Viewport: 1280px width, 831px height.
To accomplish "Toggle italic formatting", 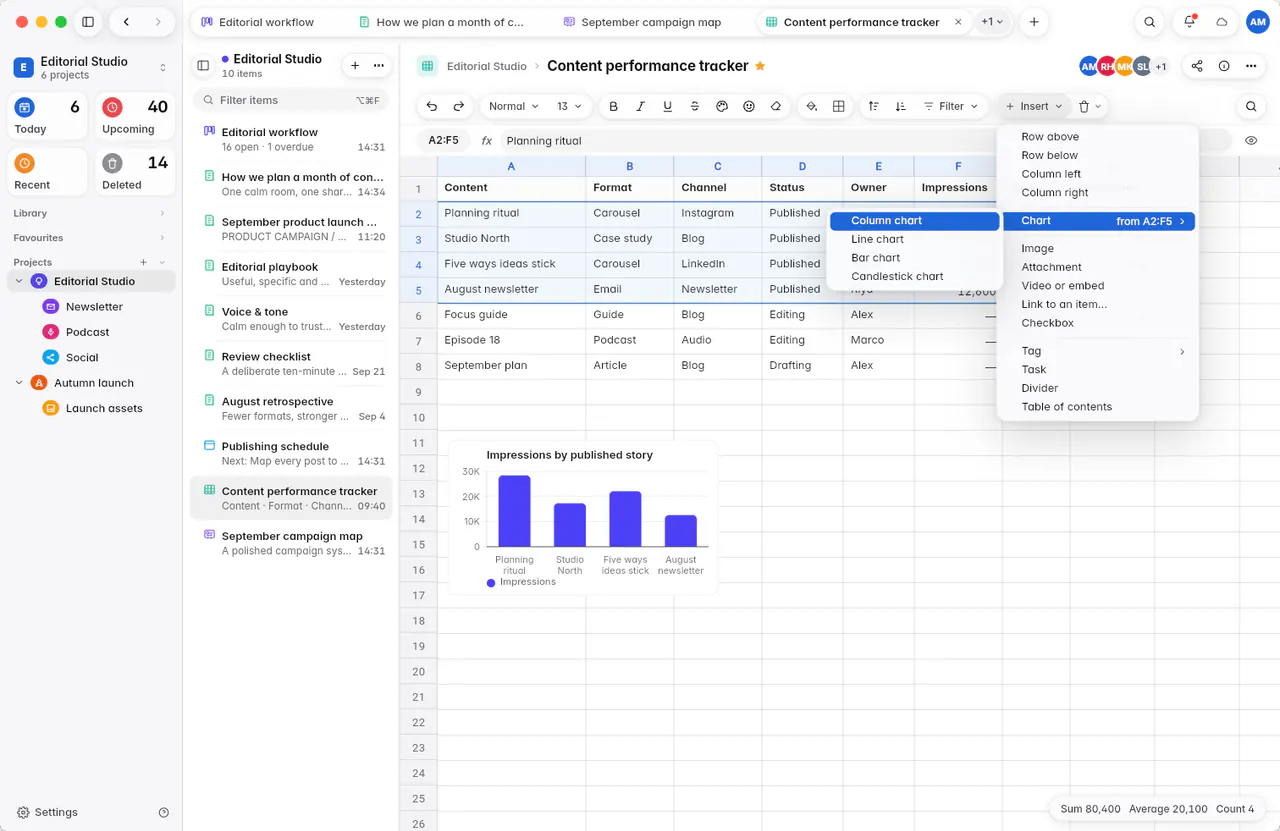I will pos(641,106).
